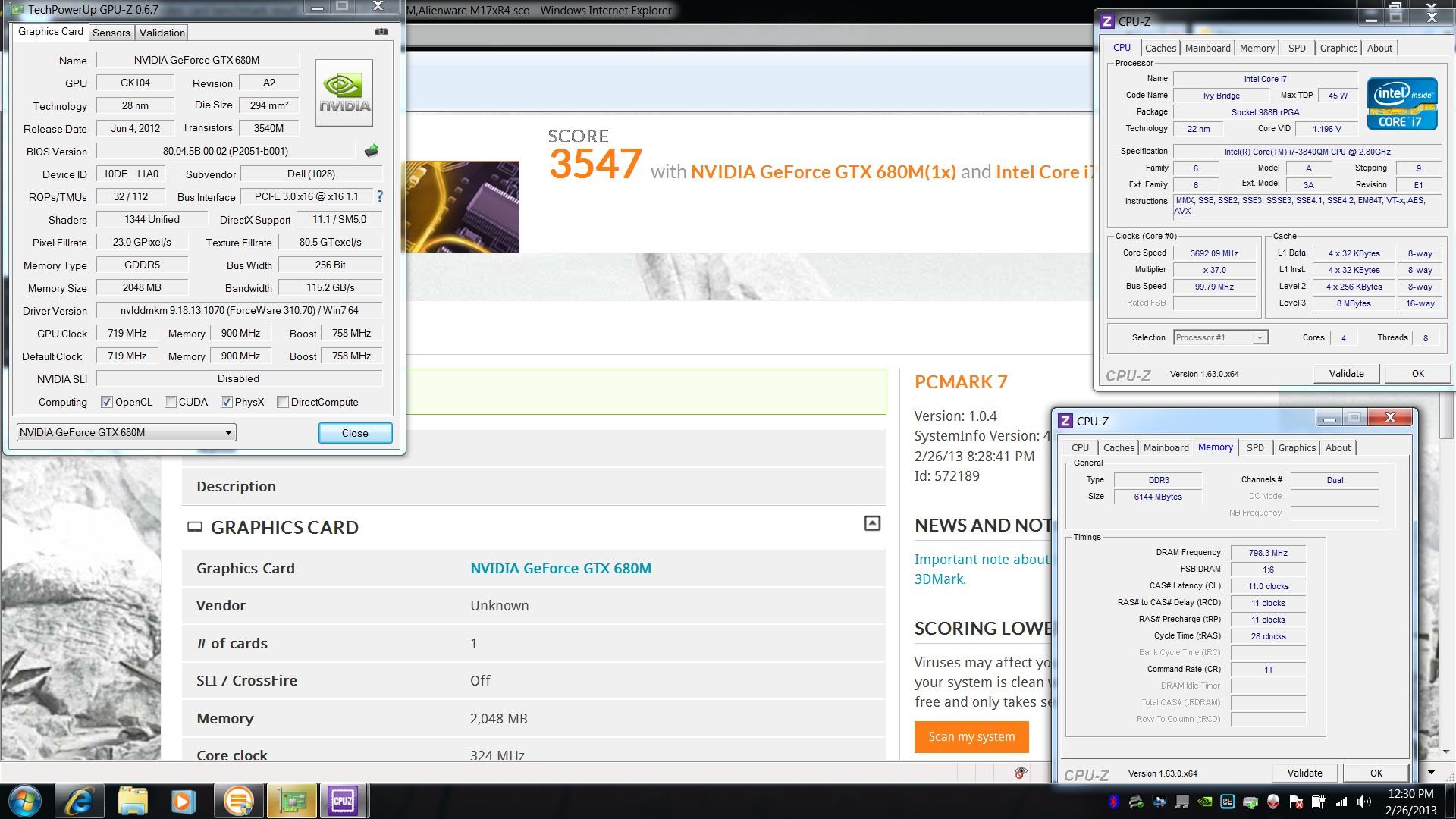Click the GPU-Z BIOS Version field
The width and height of the screenshot is (1456, 819).
(x=225, y=151)
